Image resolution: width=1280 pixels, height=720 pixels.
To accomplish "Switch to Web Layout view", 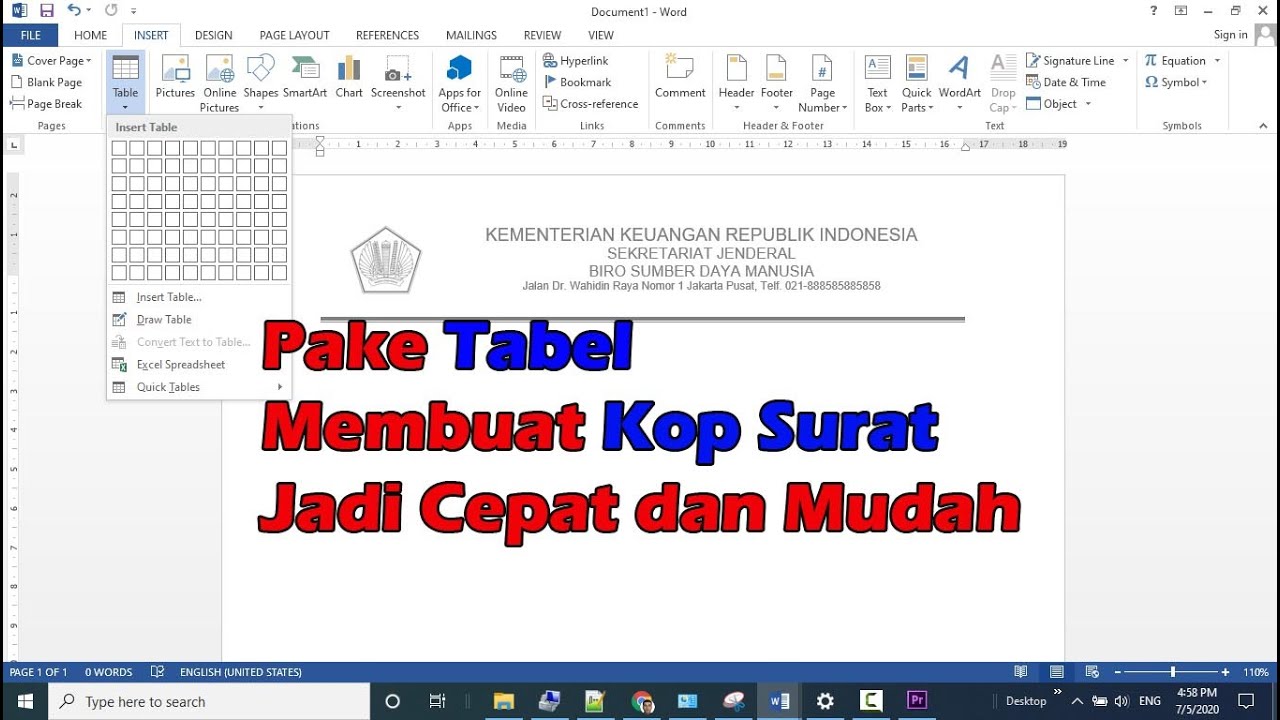I will point(1092,672).
